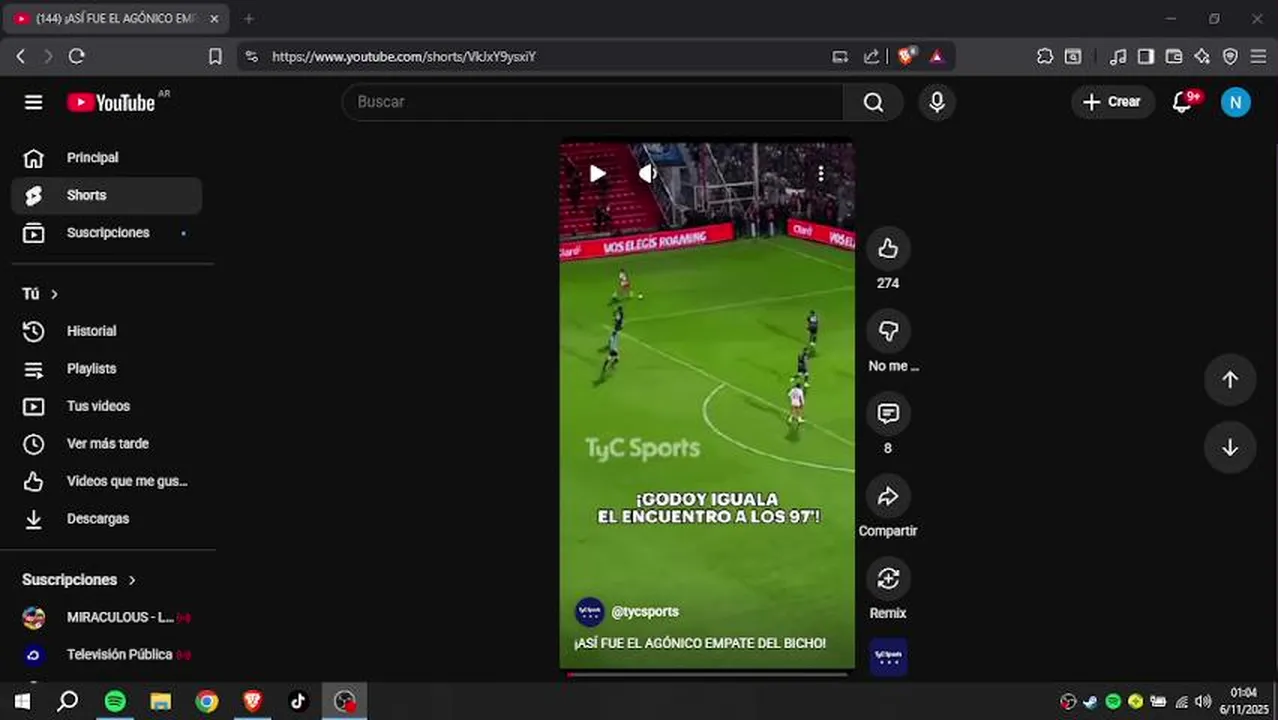Open Chrome from the taskbar
Screen dimensions: 1278x720
(x=207, y=702)
